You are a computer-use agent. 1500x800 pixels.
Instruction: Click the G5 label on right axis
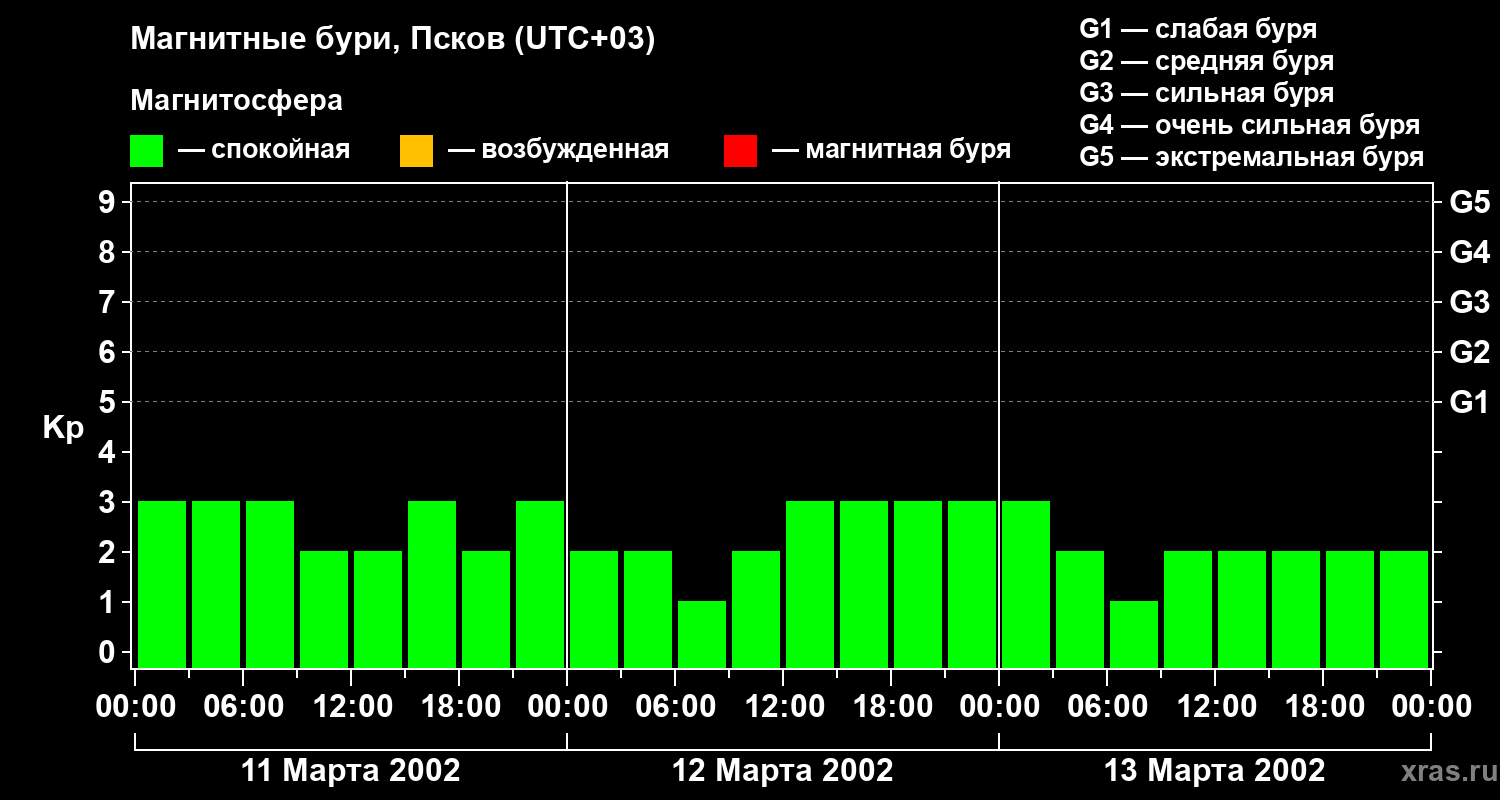coord(1469,202)
